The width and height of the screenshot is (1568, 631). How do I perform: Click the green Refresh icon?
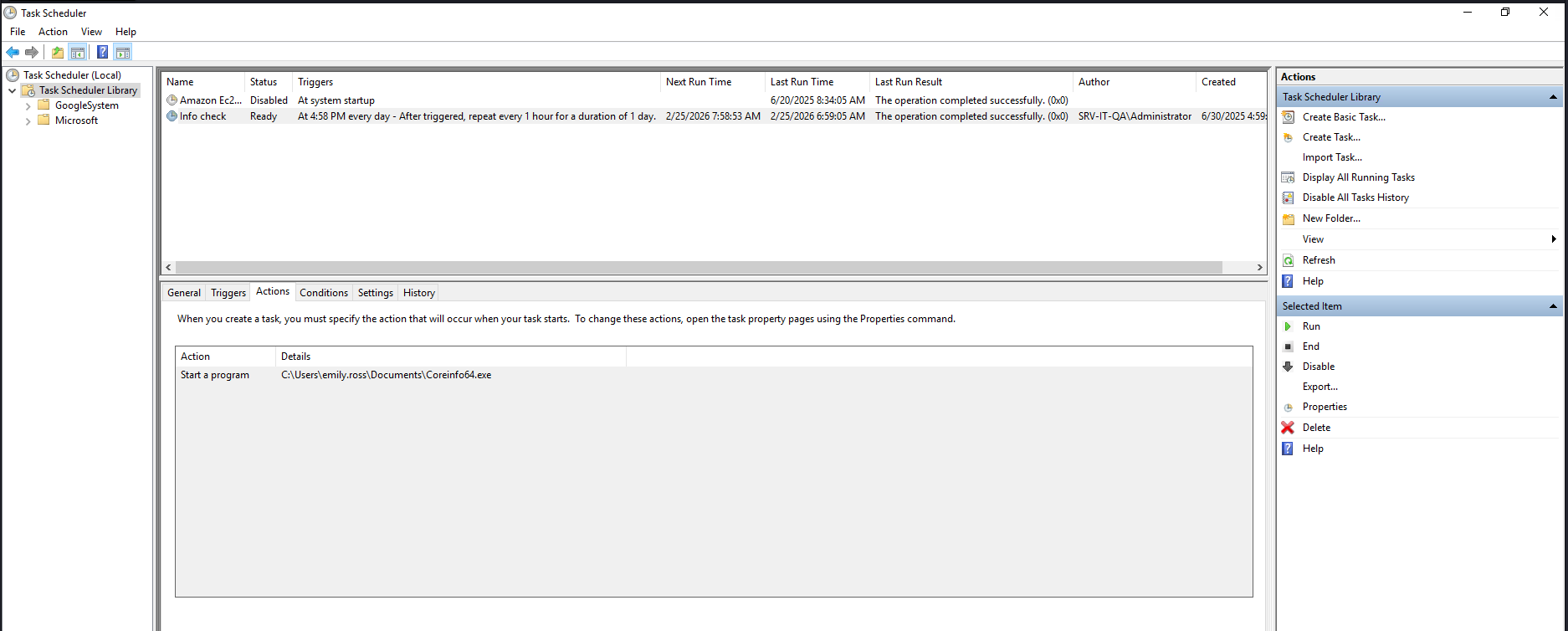1289,260
